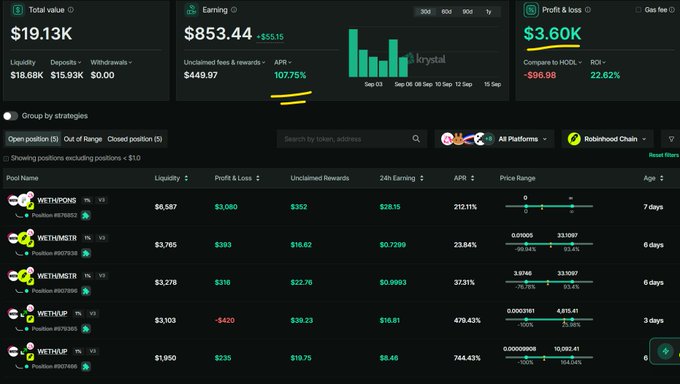This screenshot has height=384, width=680.
Task: Open WETH/UP pool with $1,950 liquidity
Action: [x=52, y=351]
